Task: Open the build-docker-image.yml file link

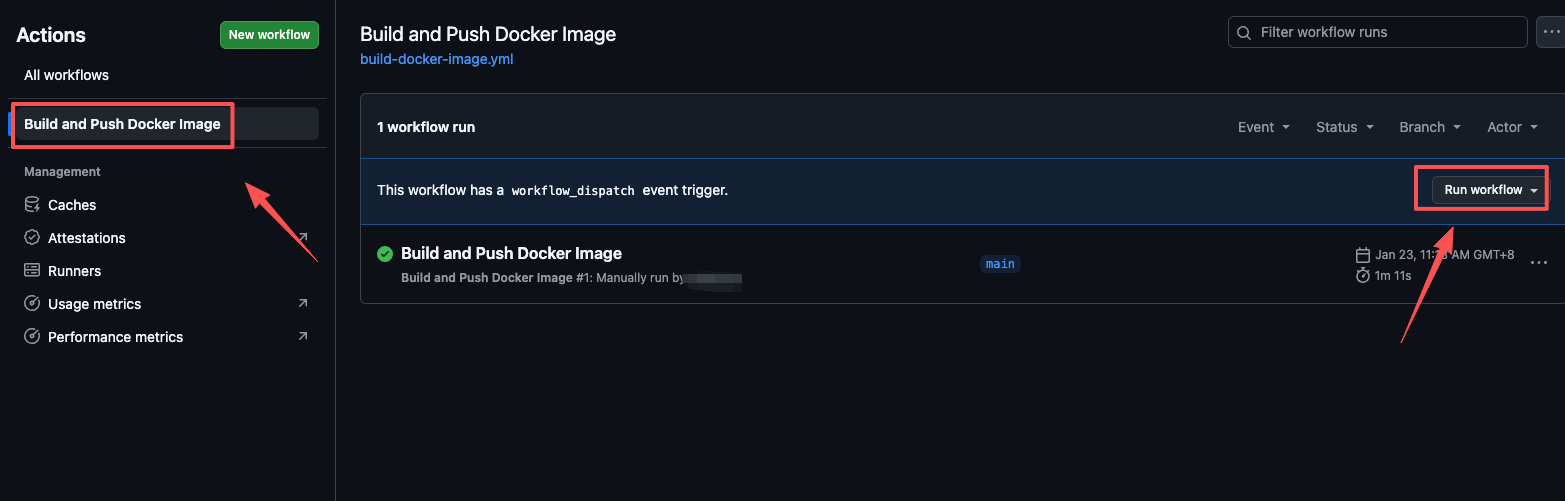Action: click(x=437, y=59)
